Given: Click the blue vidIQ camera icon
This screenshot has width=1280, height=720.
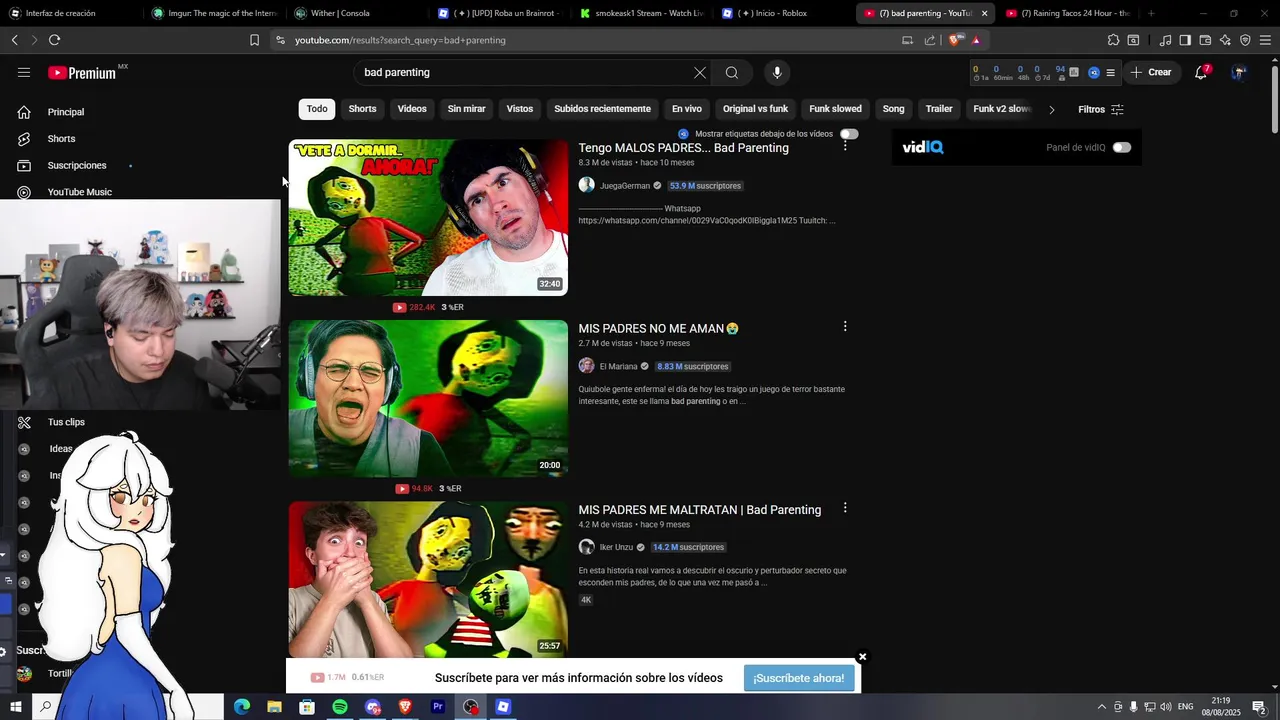Looking at the screenshot, I should coord(1094,72).
